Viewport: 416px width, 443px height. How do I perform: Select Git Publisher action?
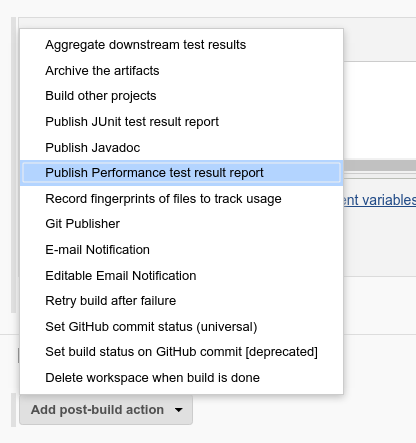181,224
